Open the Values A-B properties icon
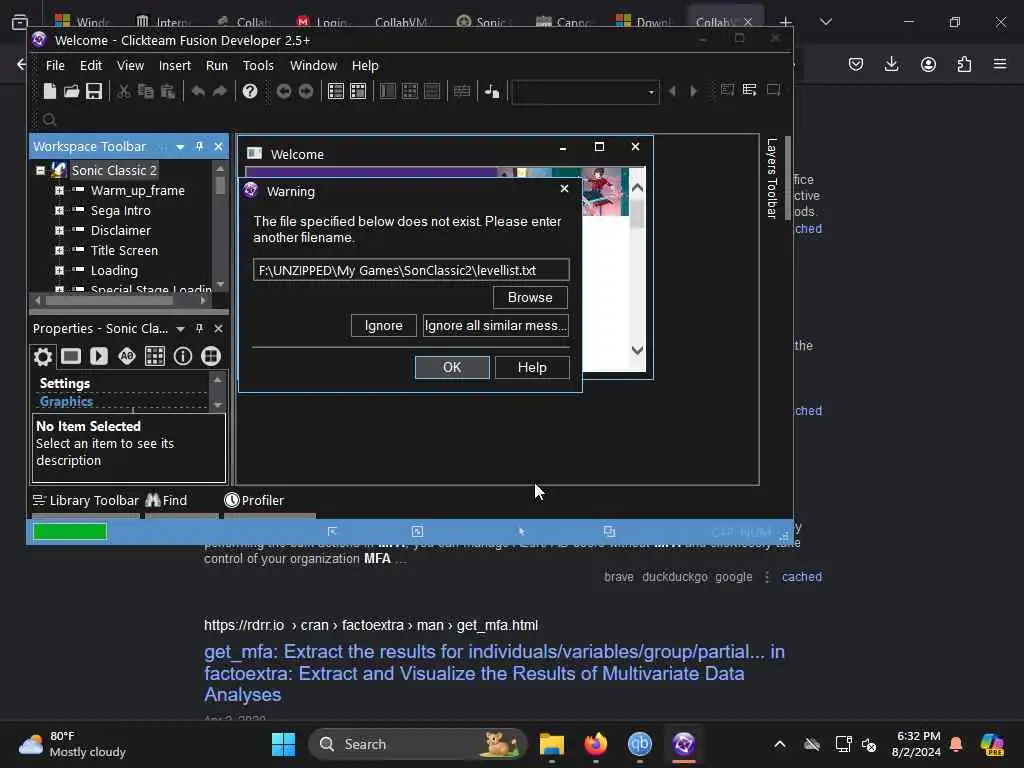Image resolution: width=1024 pixels, height=768 pixels. (x=127, y=356)
